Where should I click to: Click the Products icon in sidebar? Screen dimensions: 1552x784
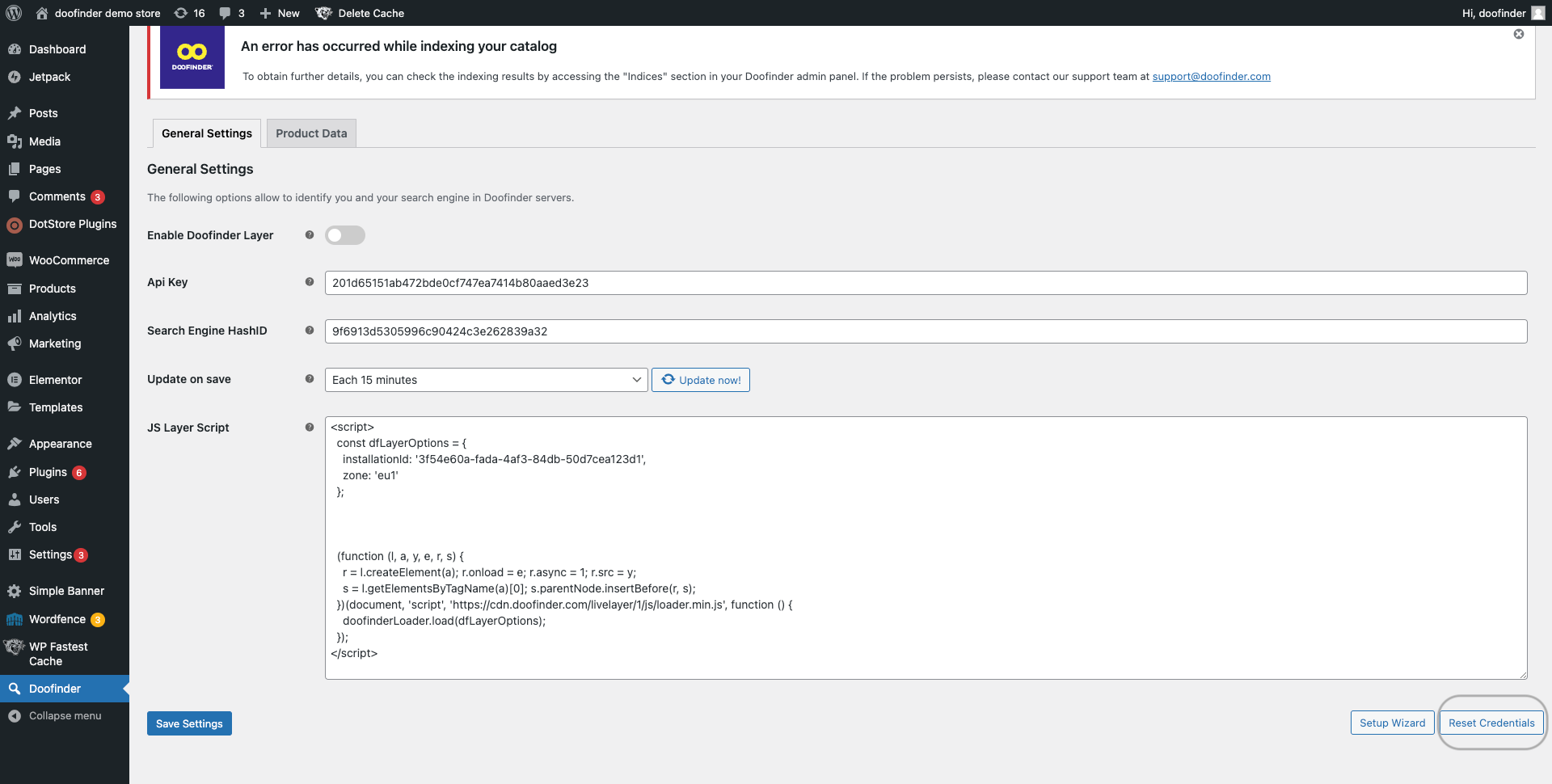point(15,289)
